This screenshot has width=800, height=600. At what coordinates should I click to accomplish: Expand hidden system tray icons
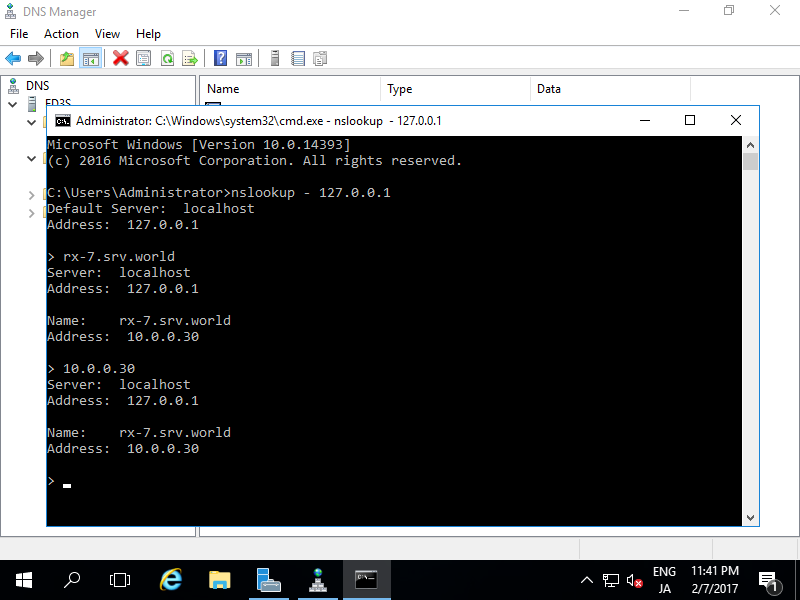(586, 579)
